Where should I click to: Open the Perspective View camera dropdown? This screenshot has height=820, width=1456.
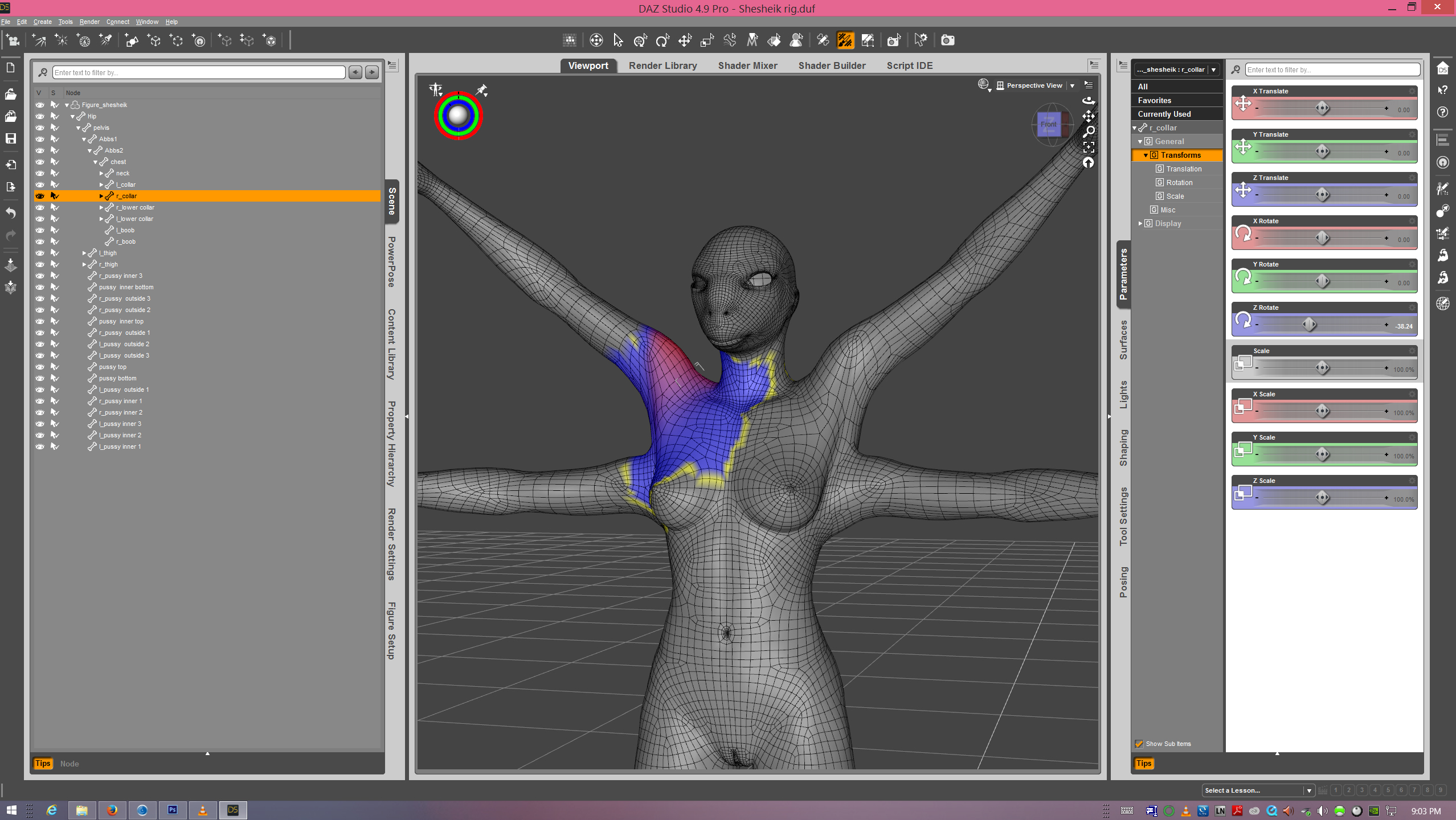[x=1072, y=85]
